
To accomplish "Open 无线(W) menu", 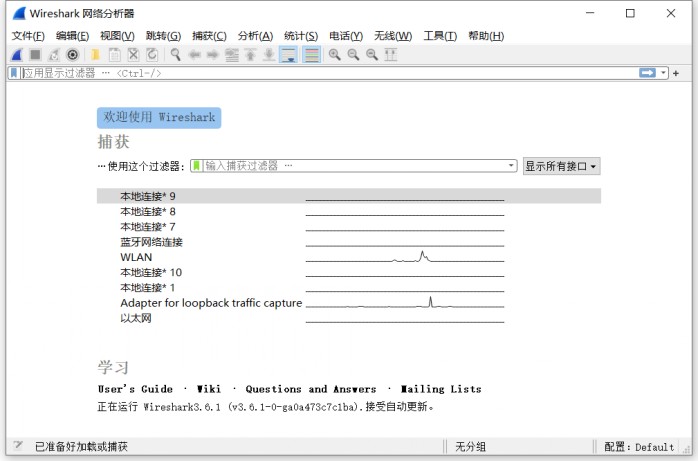I will click(x=393, y=36).
